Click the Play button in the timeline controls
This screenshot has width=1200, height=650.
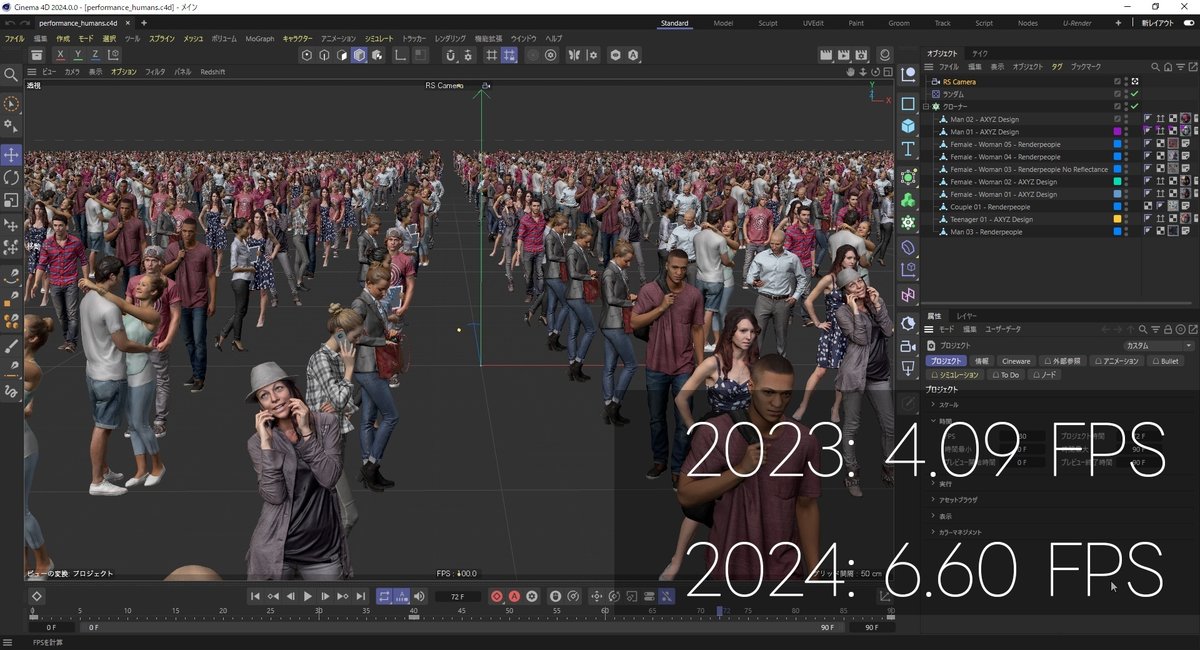tap(308, 596)
